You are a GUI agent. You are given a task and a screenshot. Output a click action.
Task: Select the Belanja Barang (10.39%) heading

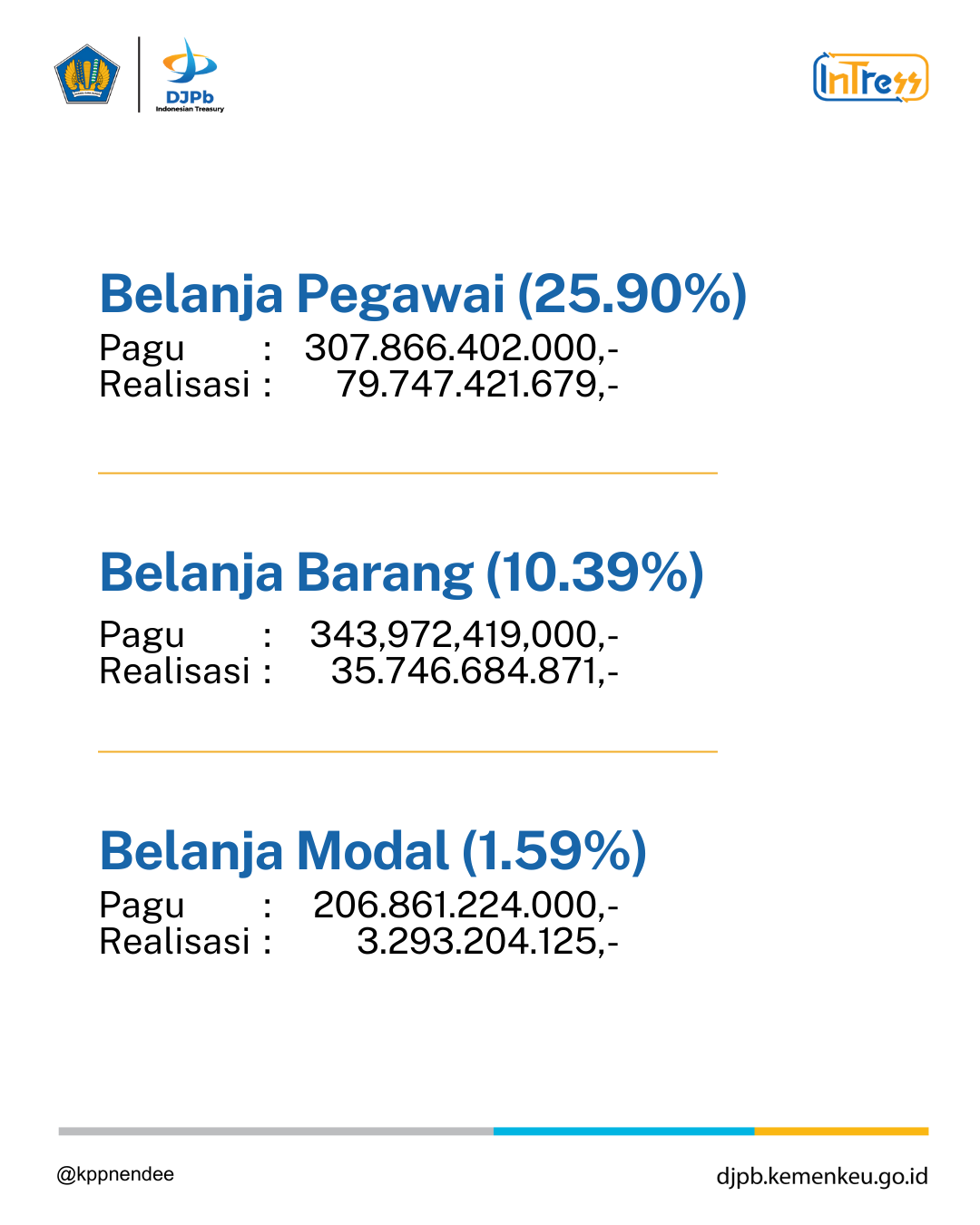(402, 573)
